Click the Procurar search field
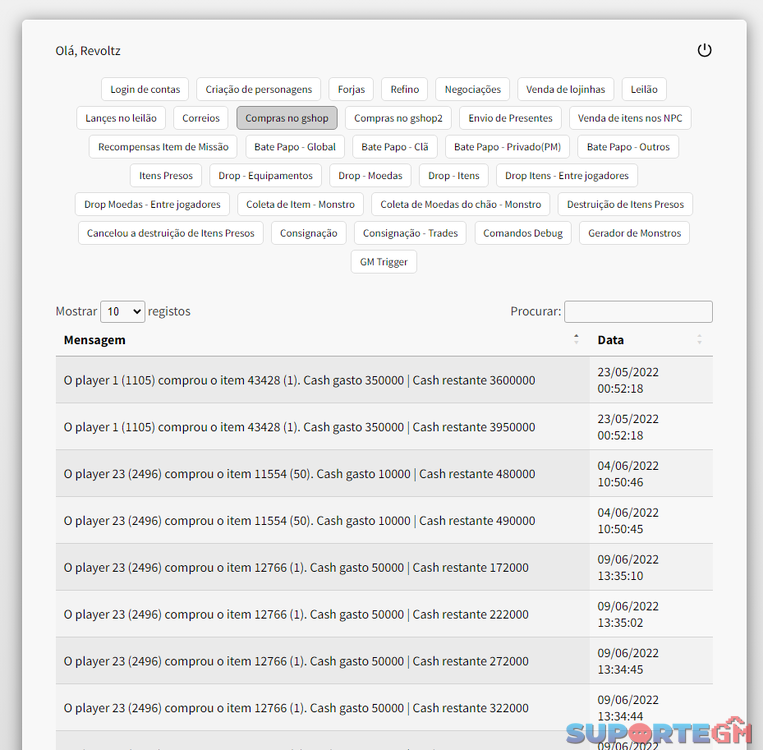Screen dimensions: 763x750 [638, 312]
